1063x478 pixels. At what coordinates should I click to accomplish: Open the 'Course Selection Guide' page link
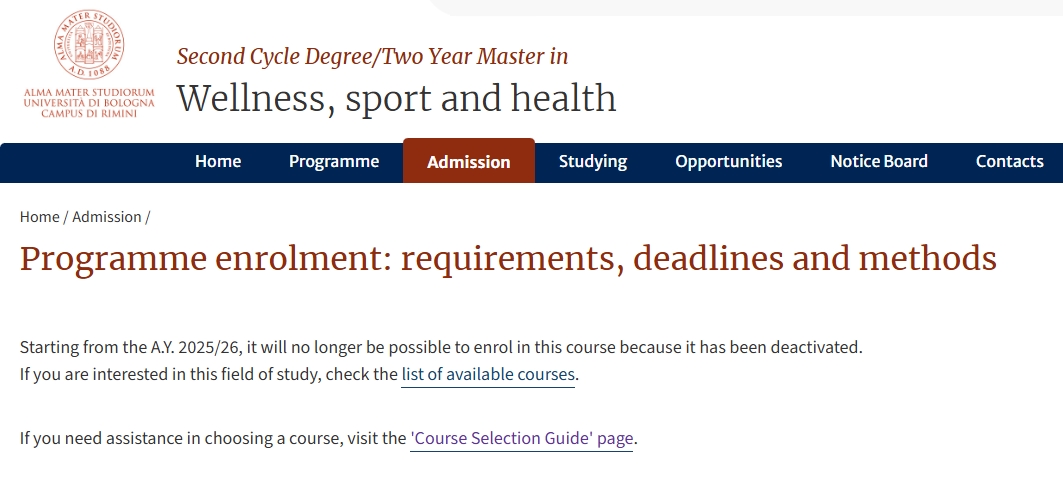(x=521, y=439)
